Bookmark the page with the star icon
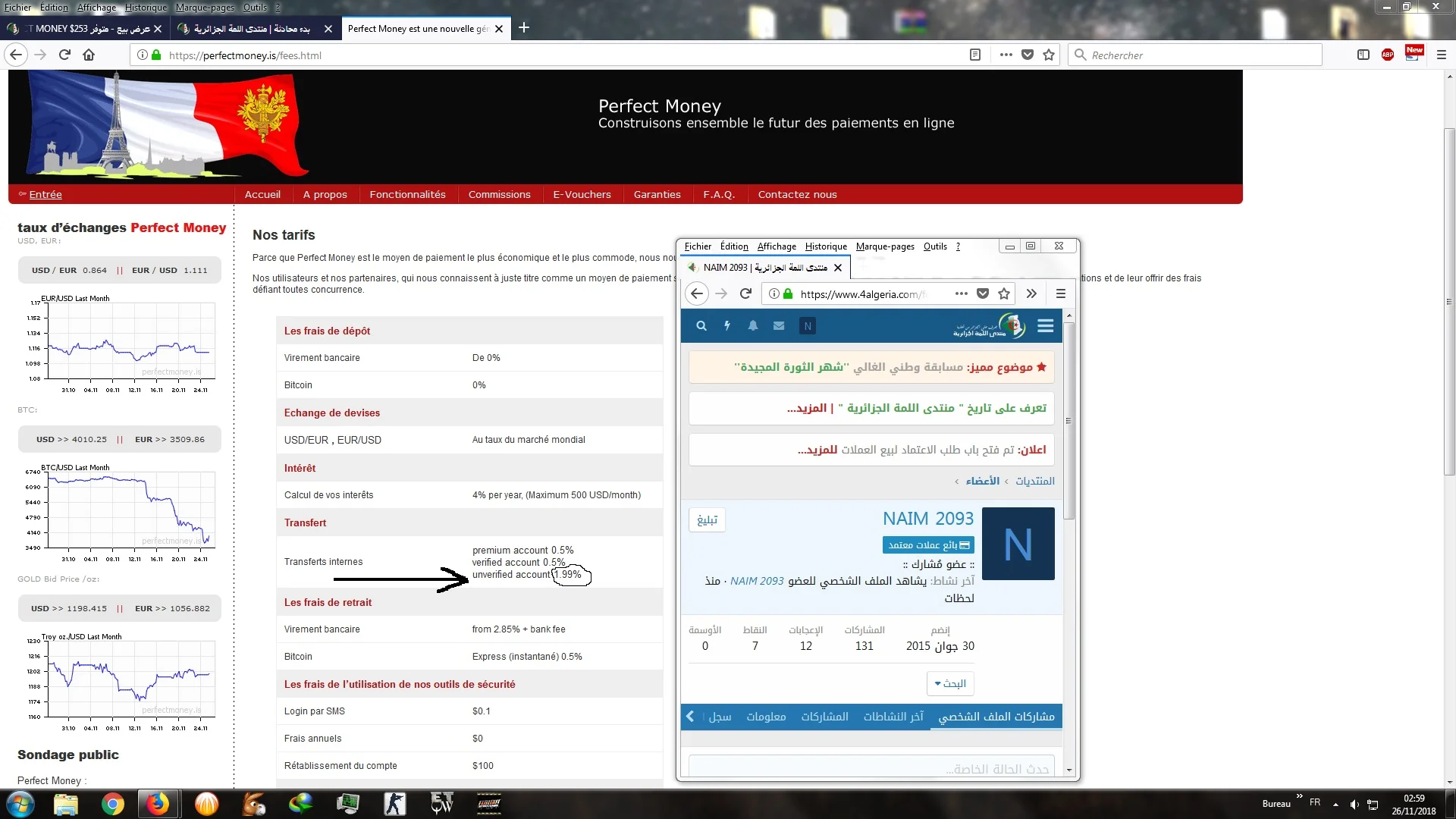 point(1049,55)
